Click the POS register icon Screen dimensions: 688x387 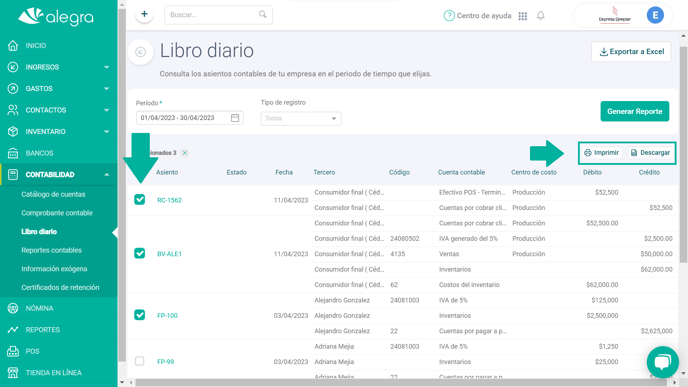(x=13, y=351)
